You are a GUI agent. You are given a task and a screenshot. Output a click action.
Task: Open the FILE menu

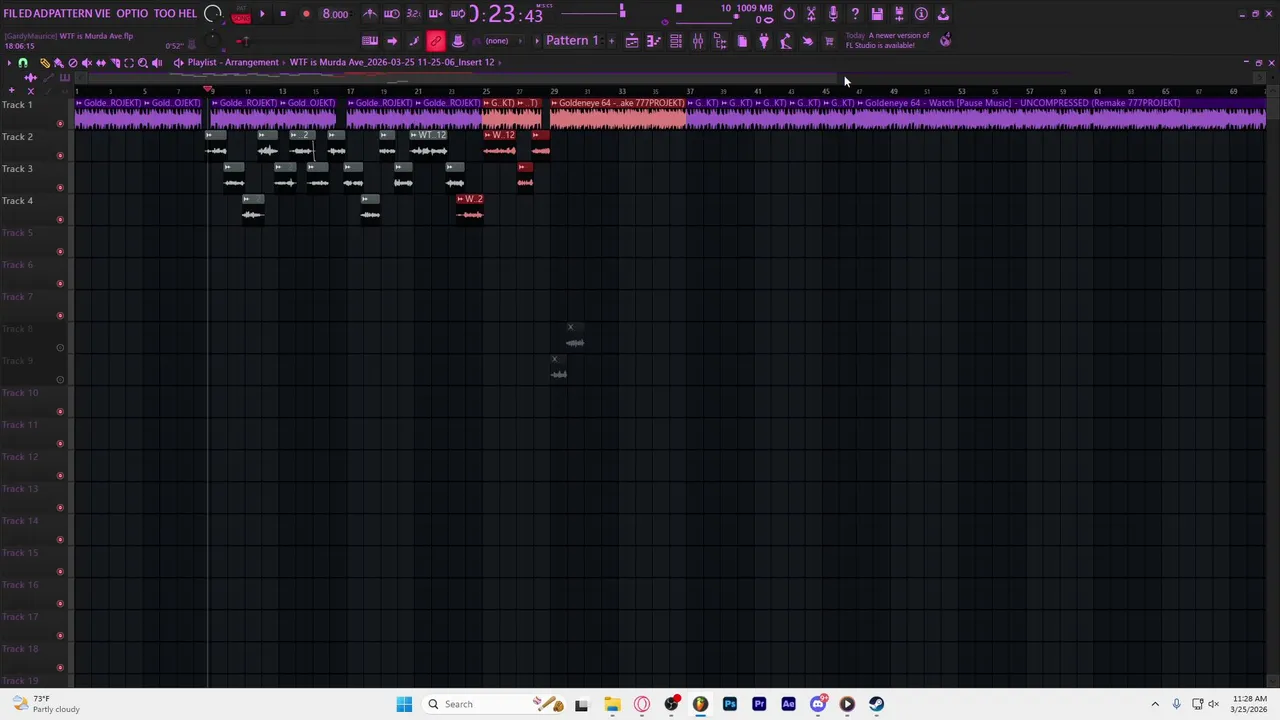(12, 14)
